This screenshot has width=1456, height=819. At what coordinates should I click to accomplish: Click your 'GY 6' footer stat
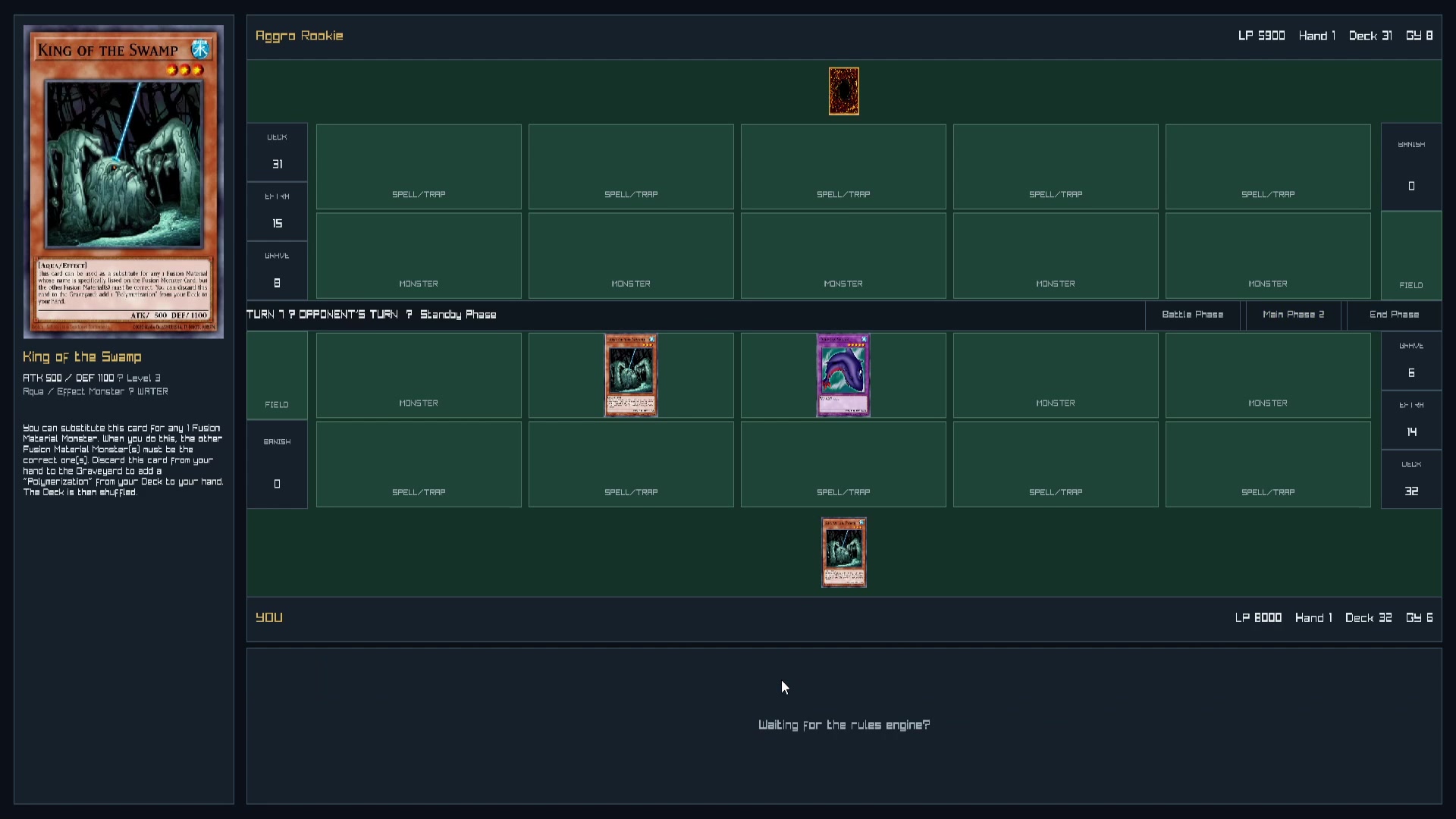(x=1420, y=617)
